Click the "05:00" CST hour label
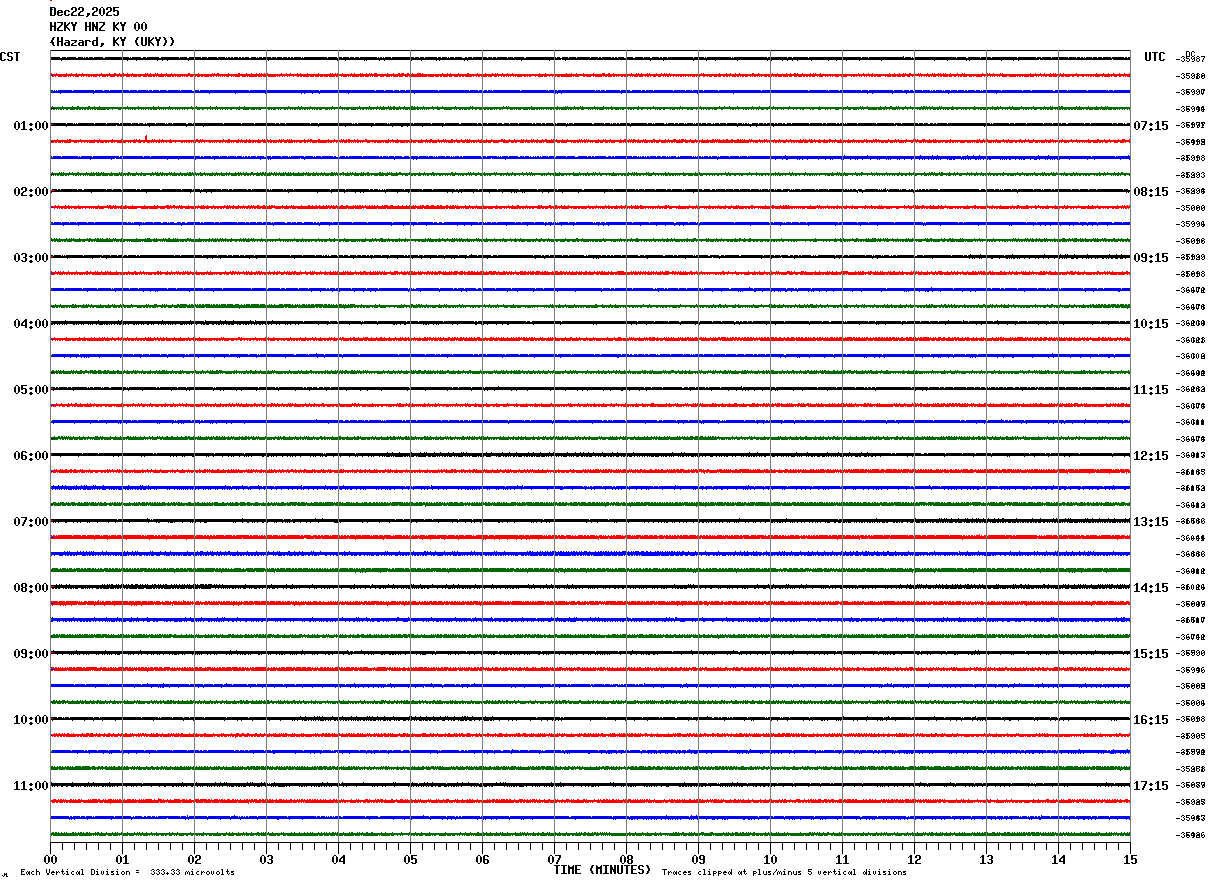The width and height of the screenshot is (1210, 886). pos(31,390)
